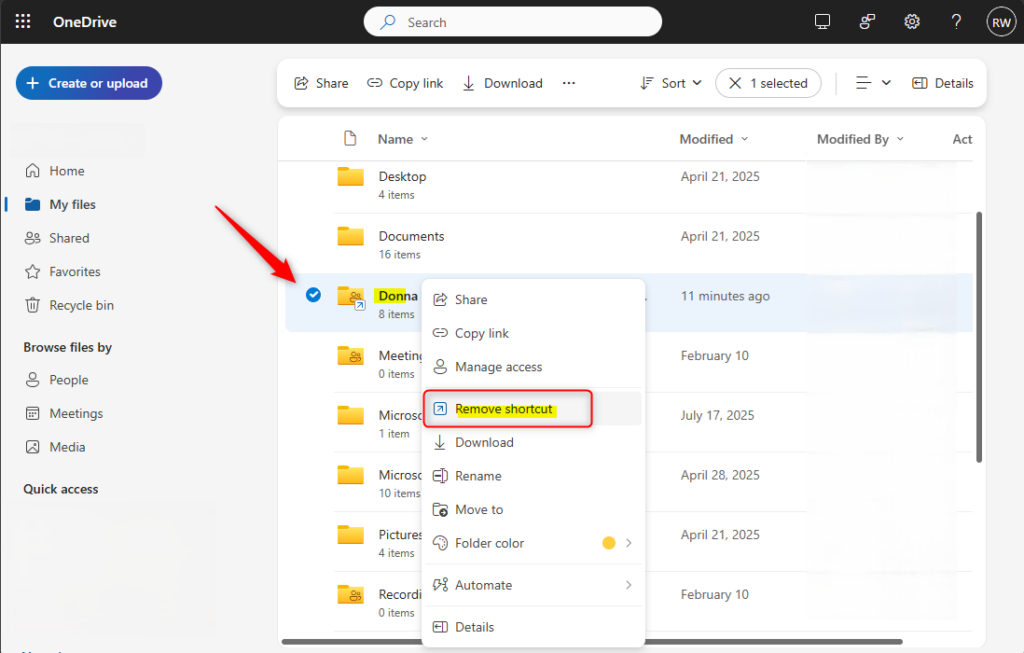The image size is (1024, 653).
Task: Expand the Automate submenu arrow
Action: (x=628, y=585)
